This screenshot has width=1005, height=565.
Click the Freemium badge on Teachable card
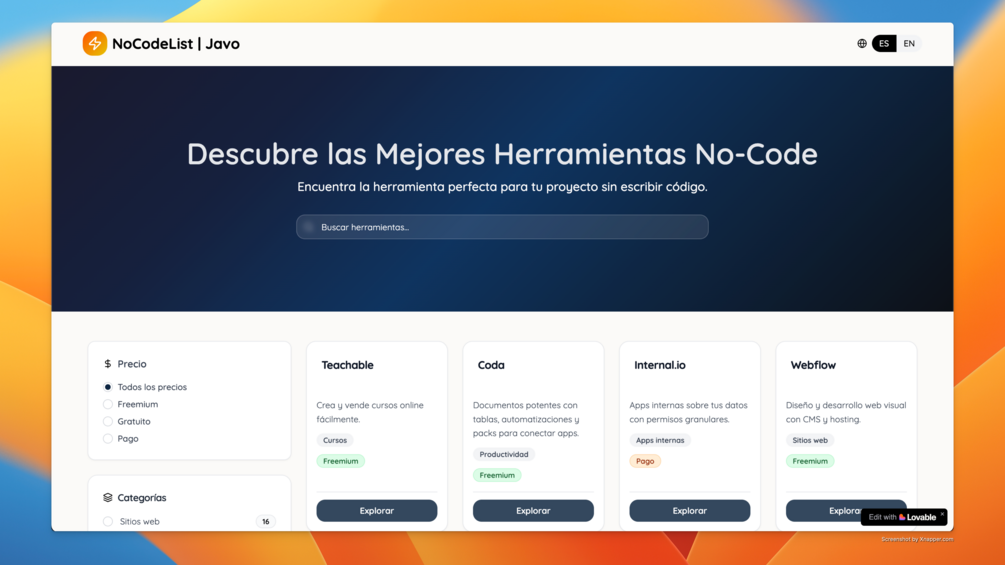point(340,461)
